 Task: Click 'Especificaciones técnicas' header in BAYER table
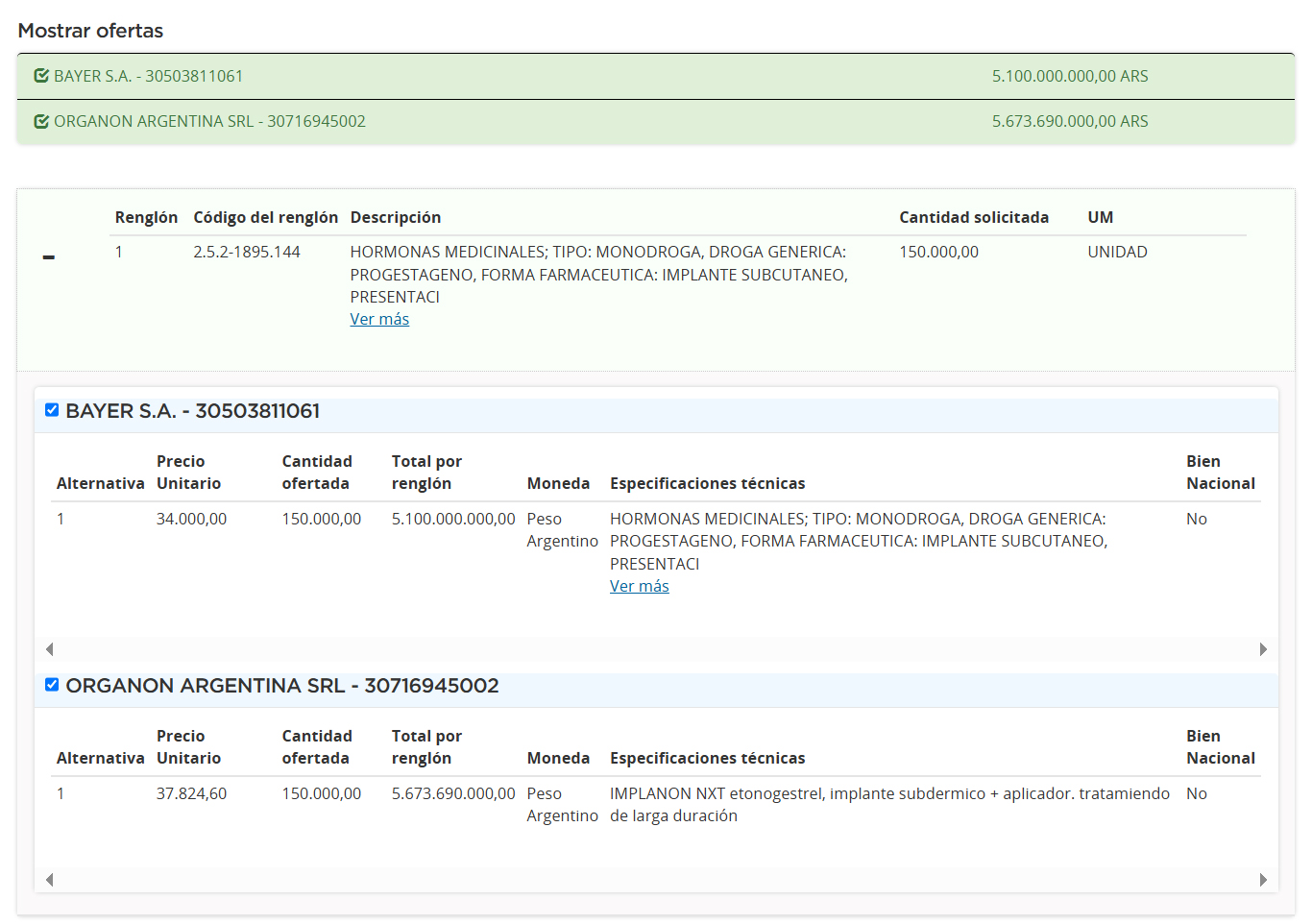pos(708,483)
